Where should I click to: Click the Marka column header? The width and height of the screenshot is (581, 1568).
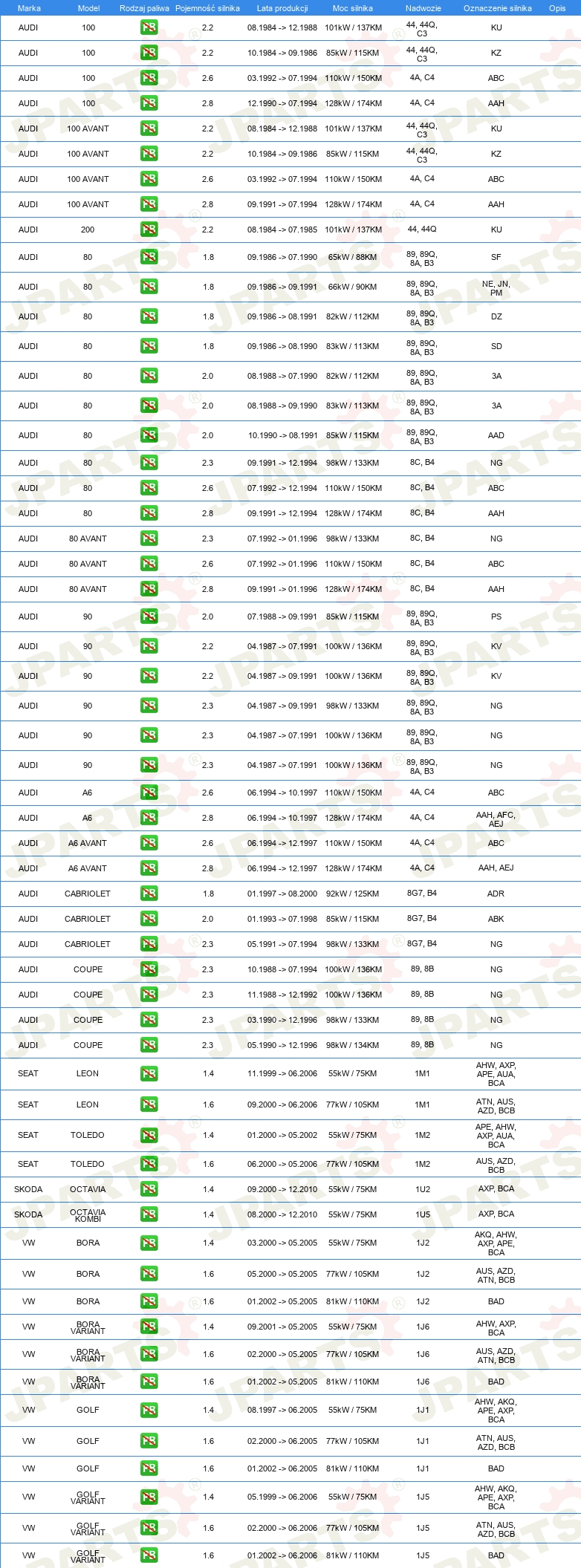click(29, 8)
